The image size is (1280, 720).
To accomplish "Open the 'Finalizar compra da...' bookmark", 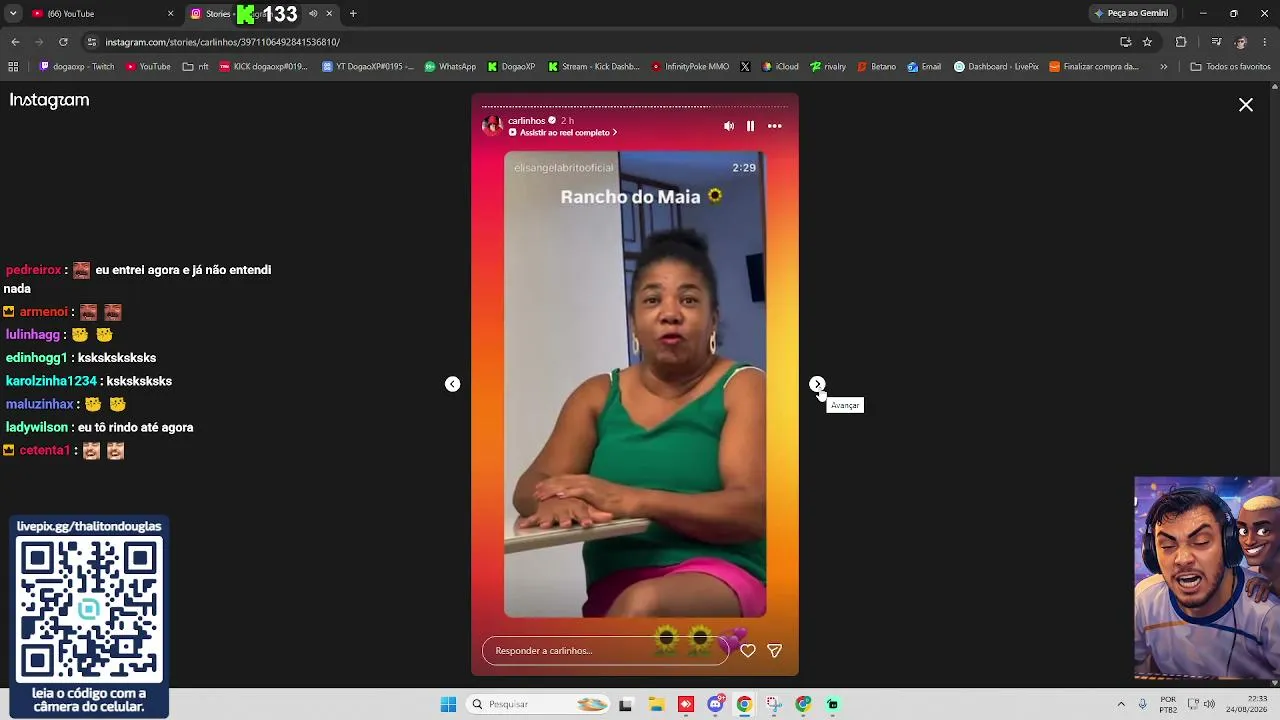I will click(x=1094, y=67).
